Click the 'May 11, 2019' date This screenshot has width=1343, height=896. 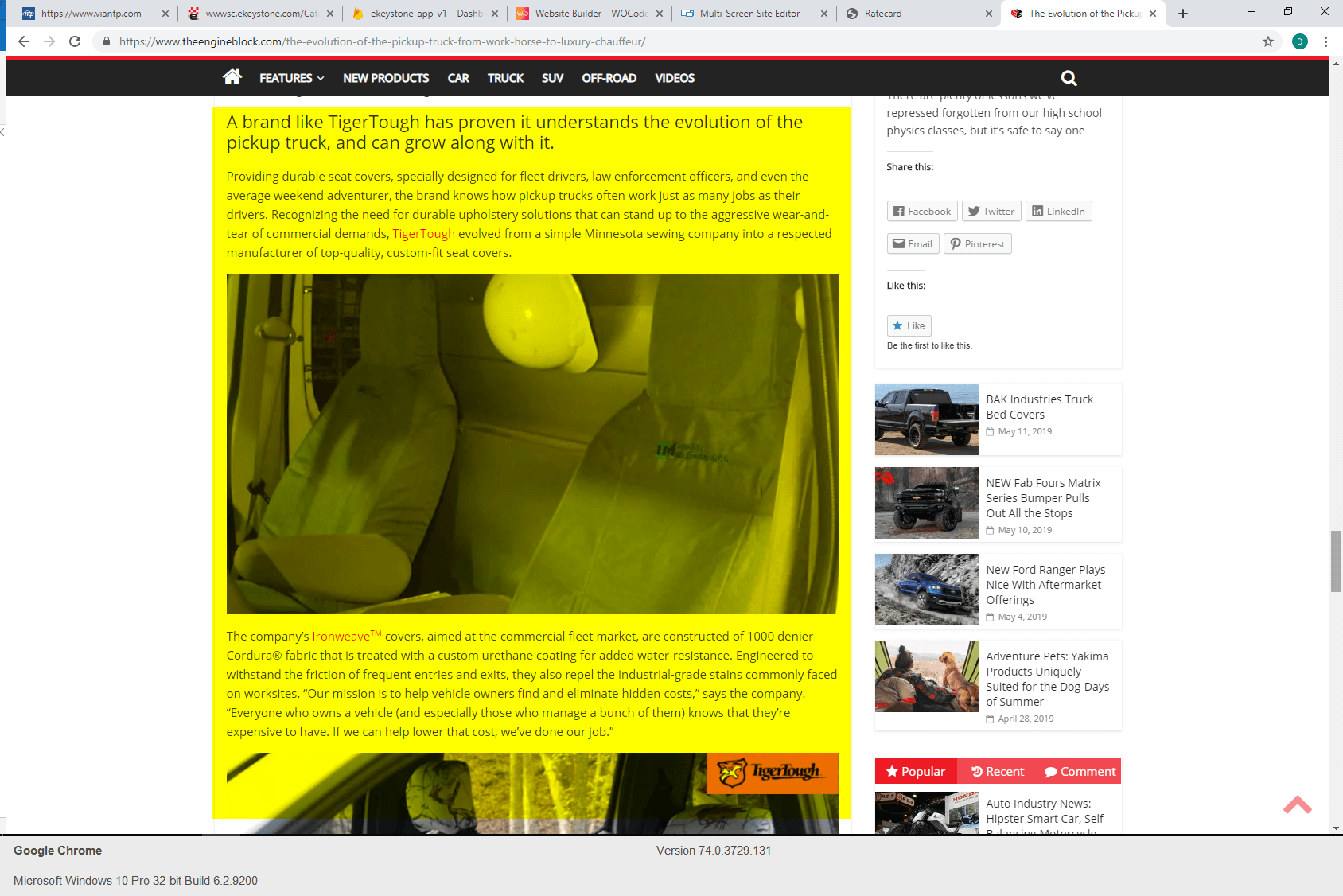pyautogui.click(x=1024, y=431)
